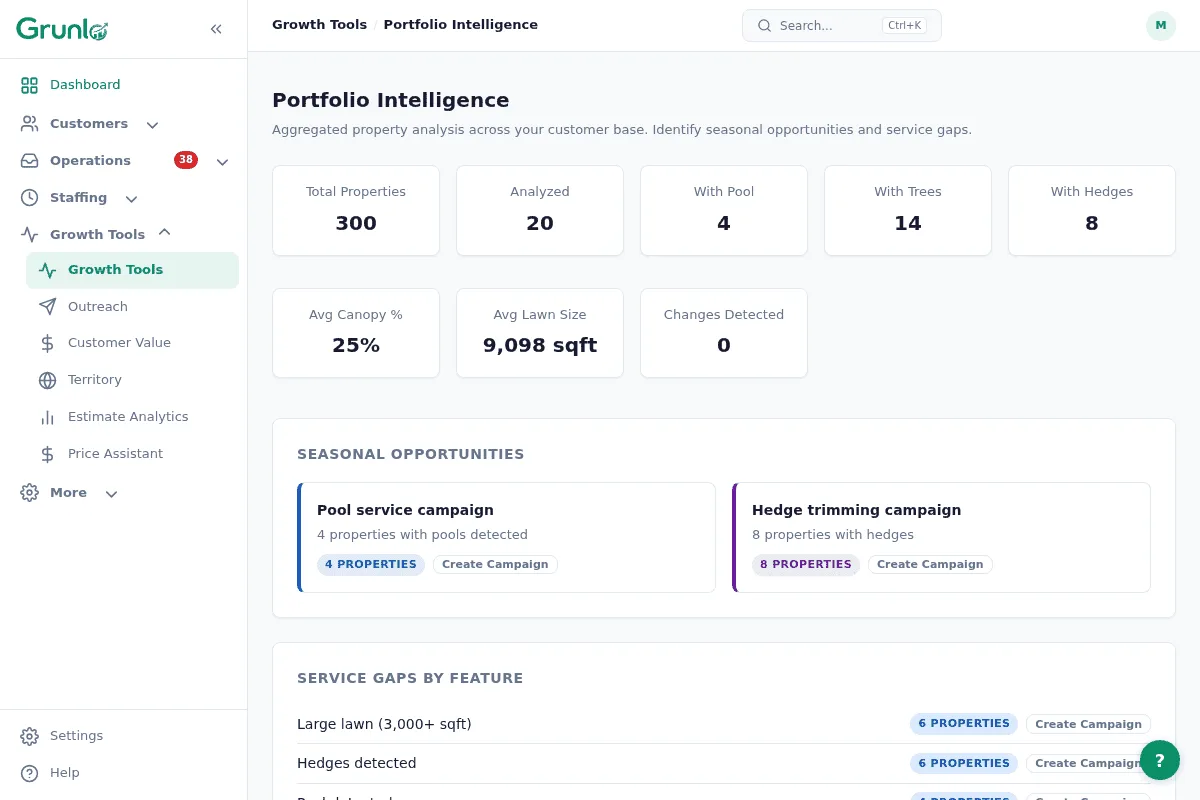Image resolution: width=1200 pixels, height=800 pixels.
Task: Click the Growth Tools pulse icon in header row
Action: [30, 235]
